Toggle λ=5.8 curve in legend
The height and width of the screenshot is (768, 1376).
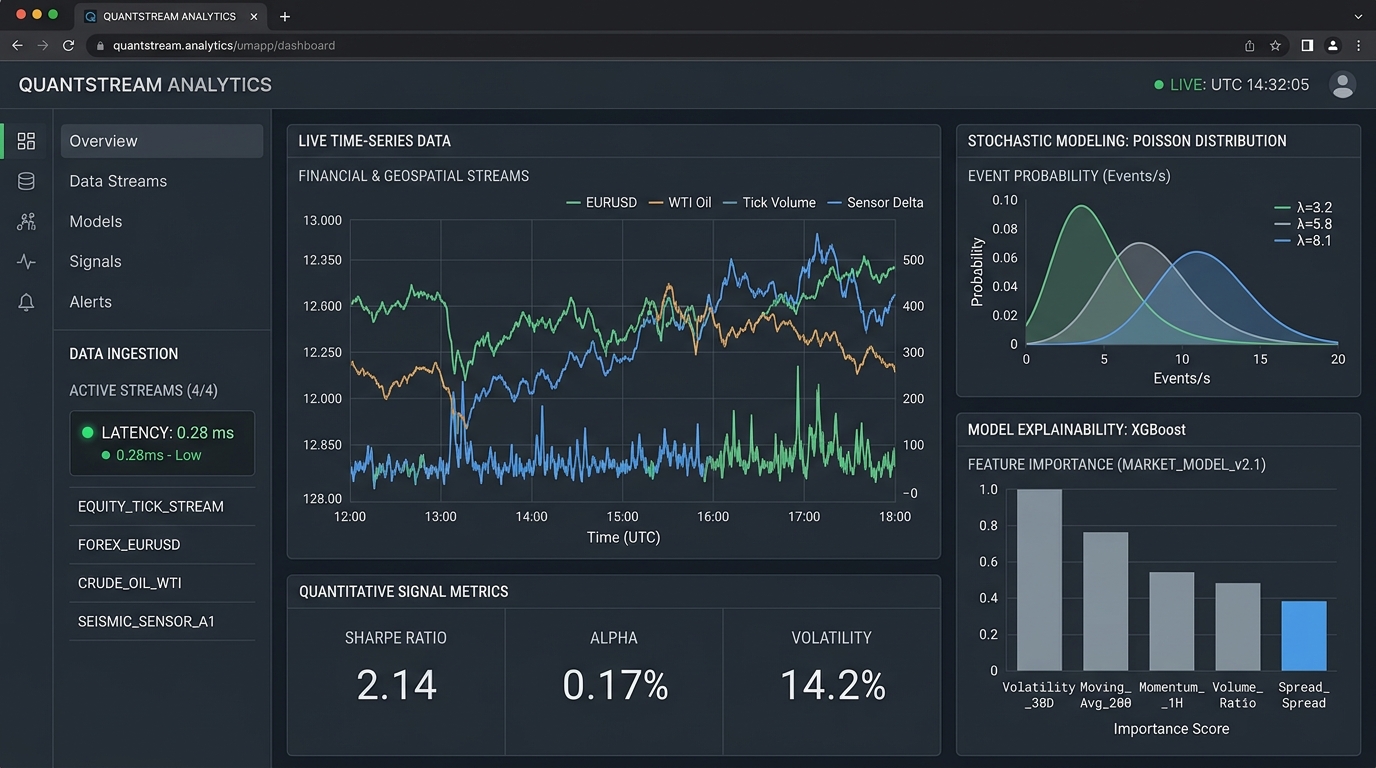point(1303,224)
